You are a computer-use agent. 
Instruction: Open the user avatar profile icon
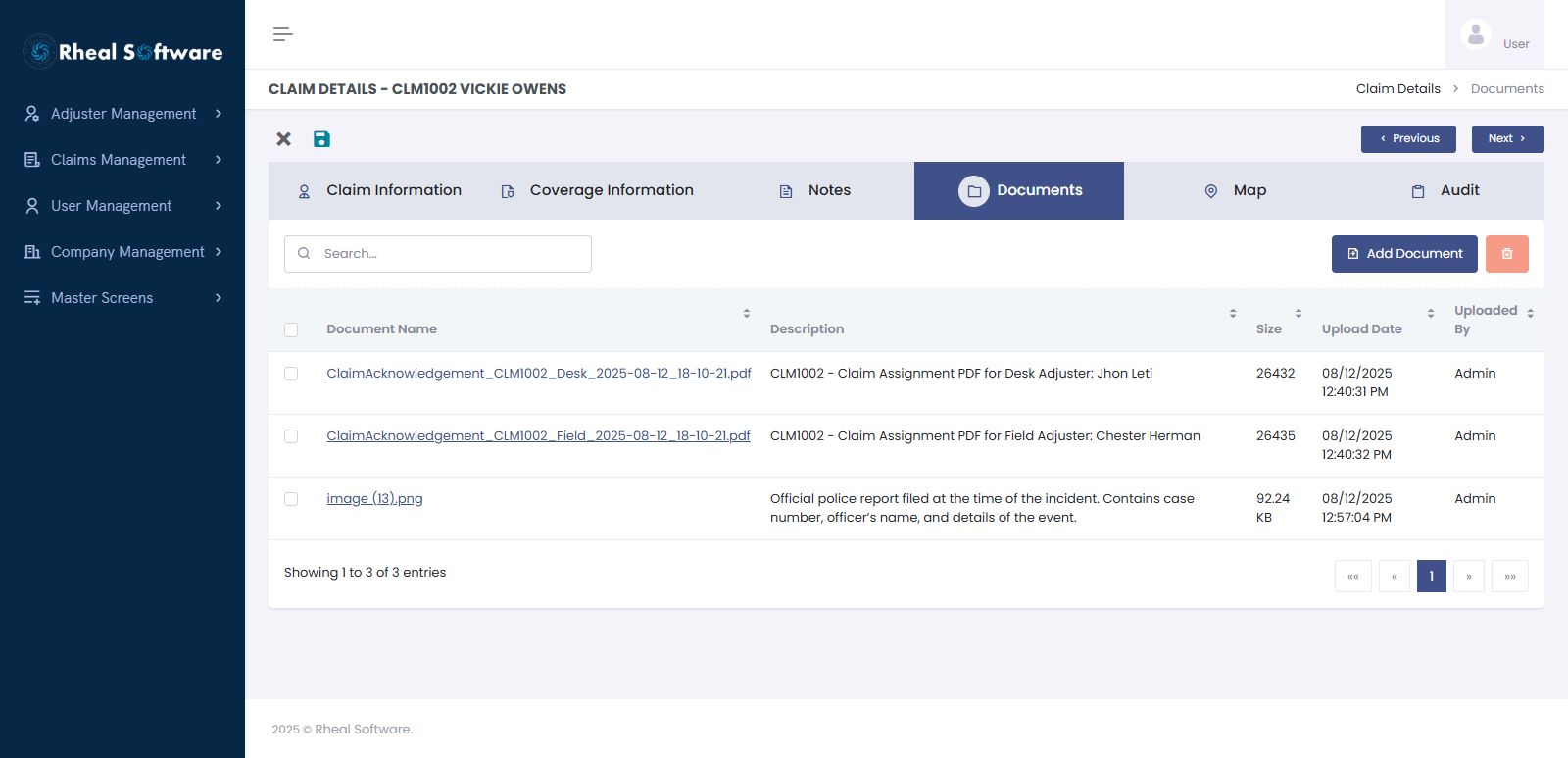click(x=1476, y=34)
